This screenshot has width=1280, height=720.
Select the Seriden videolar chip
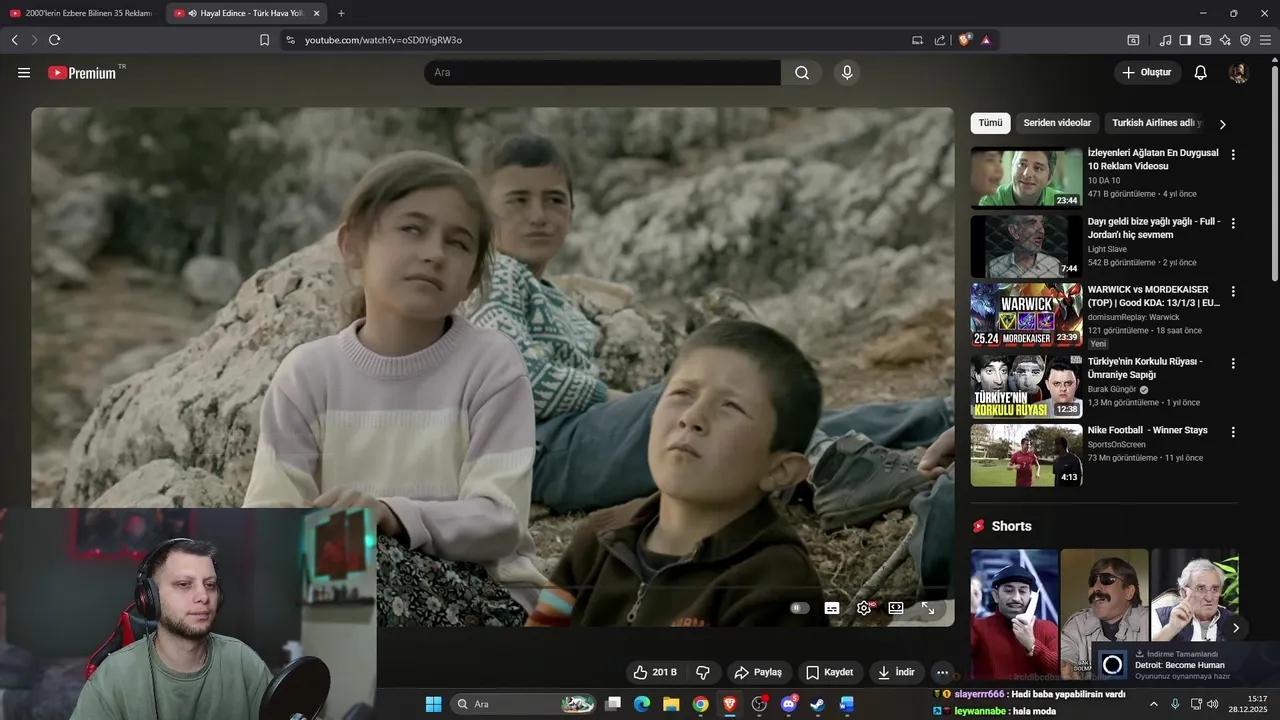[1057, 123]
